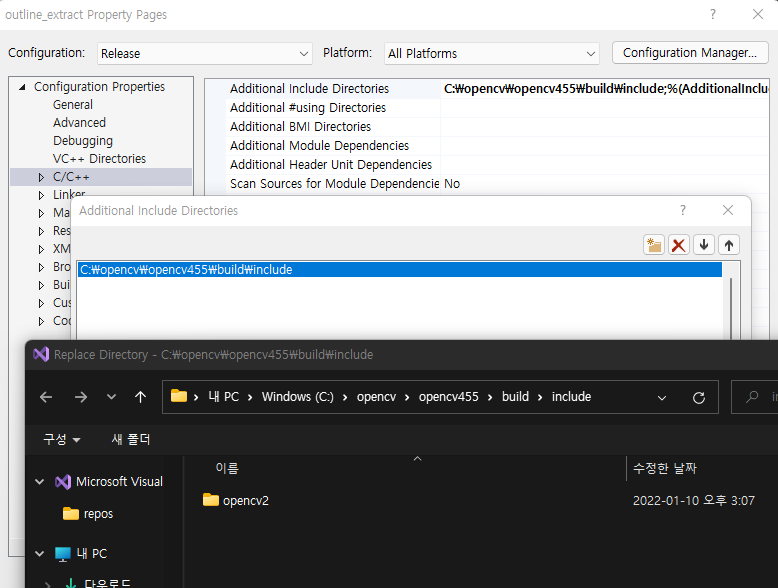Viewport: 778px width, 588px height.
Task: Select Debugging in the property tree
Action: tap(83, 141)
